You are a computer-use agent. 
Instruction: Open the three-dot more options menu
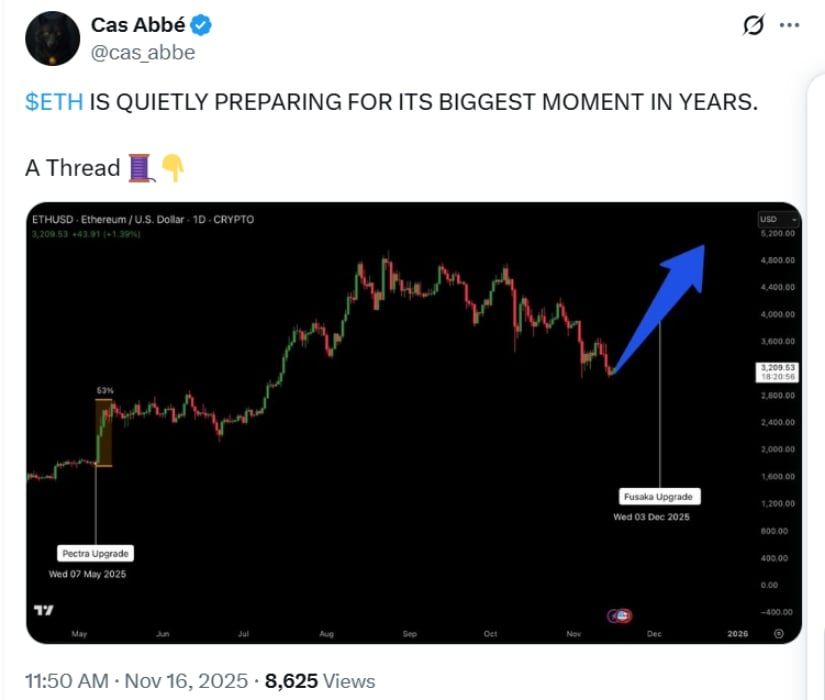coord(789,28)
